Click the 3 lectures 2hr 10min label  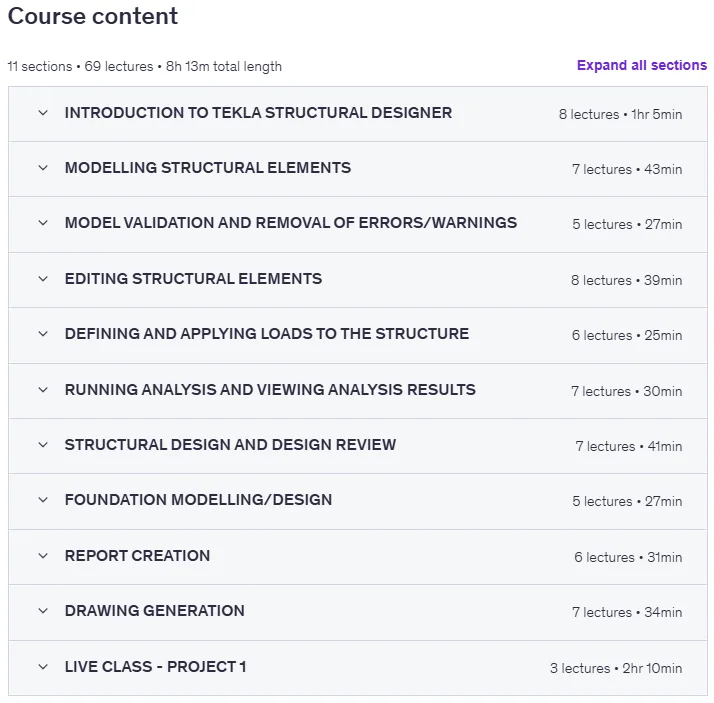tap(616, 668)
